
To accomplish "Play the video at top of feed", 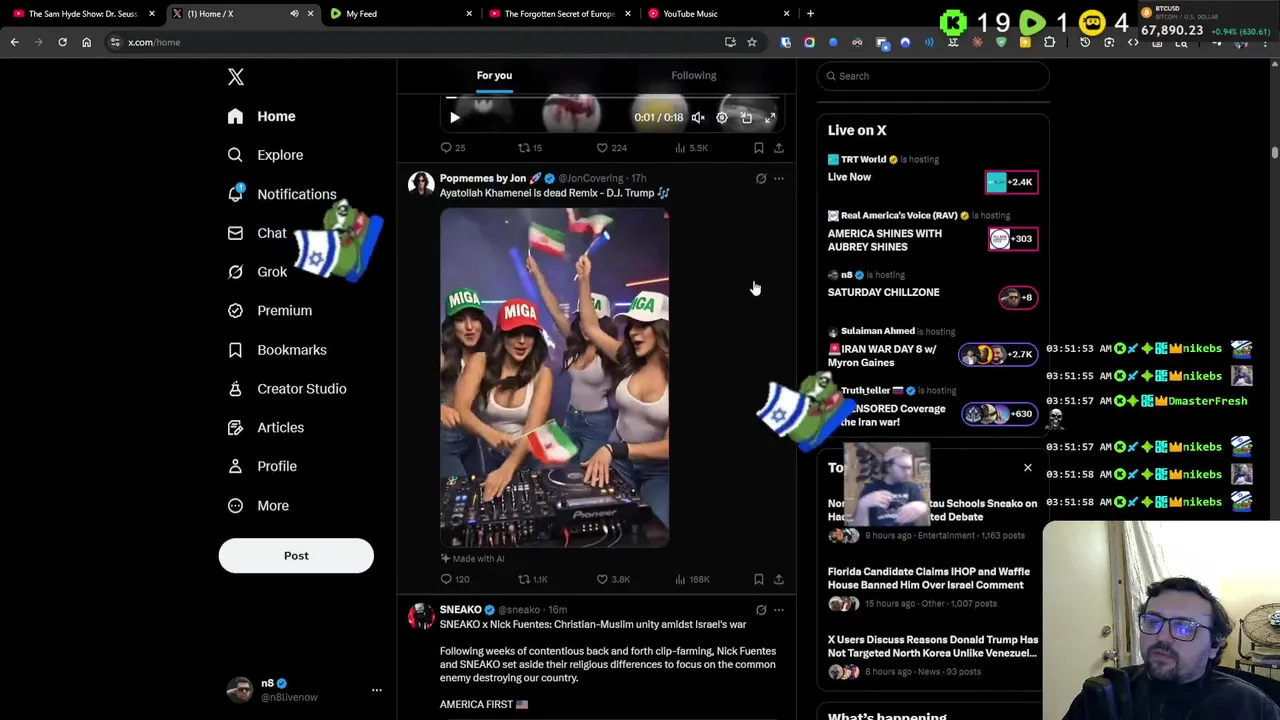I will [x=454, y=118].
